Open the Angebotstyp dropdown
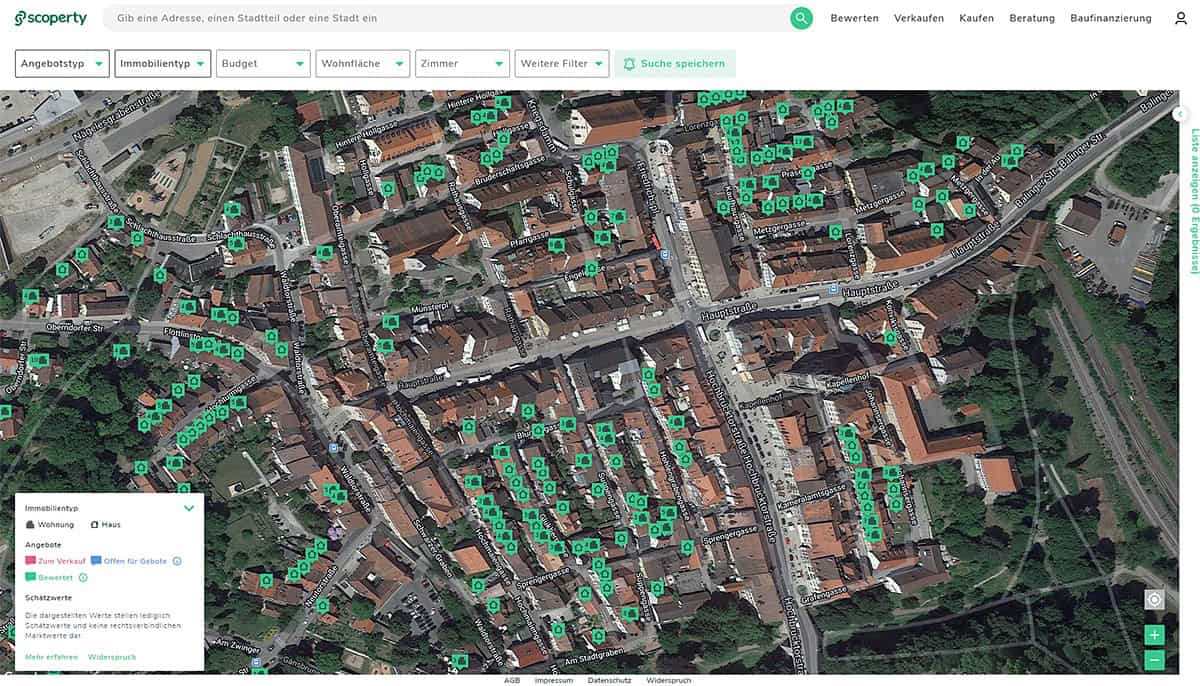 [x=63, y=64]
